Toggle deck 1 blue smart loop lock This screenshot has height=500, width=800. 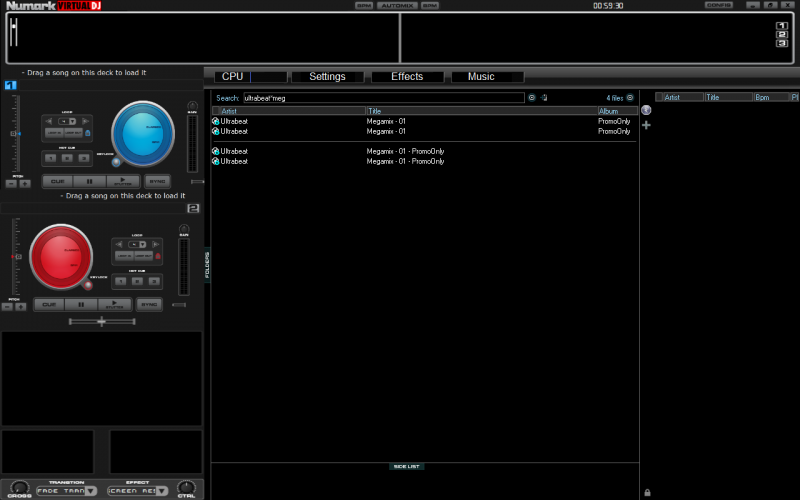point(88,133)
